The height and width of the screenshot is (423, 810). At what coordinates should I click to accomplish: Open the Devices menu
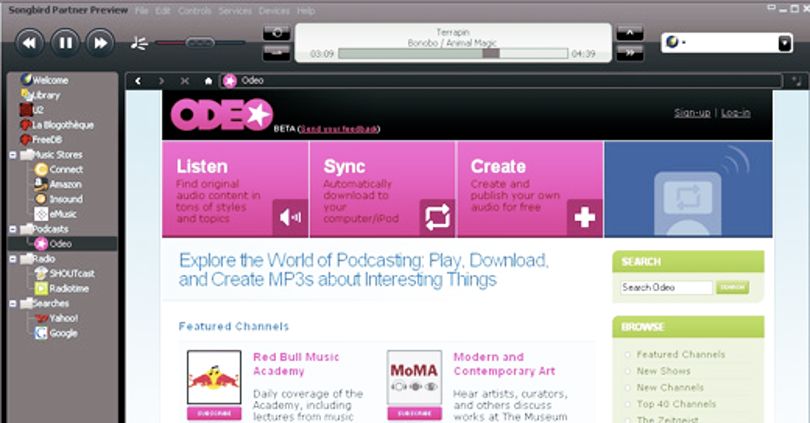coord(274,11)
